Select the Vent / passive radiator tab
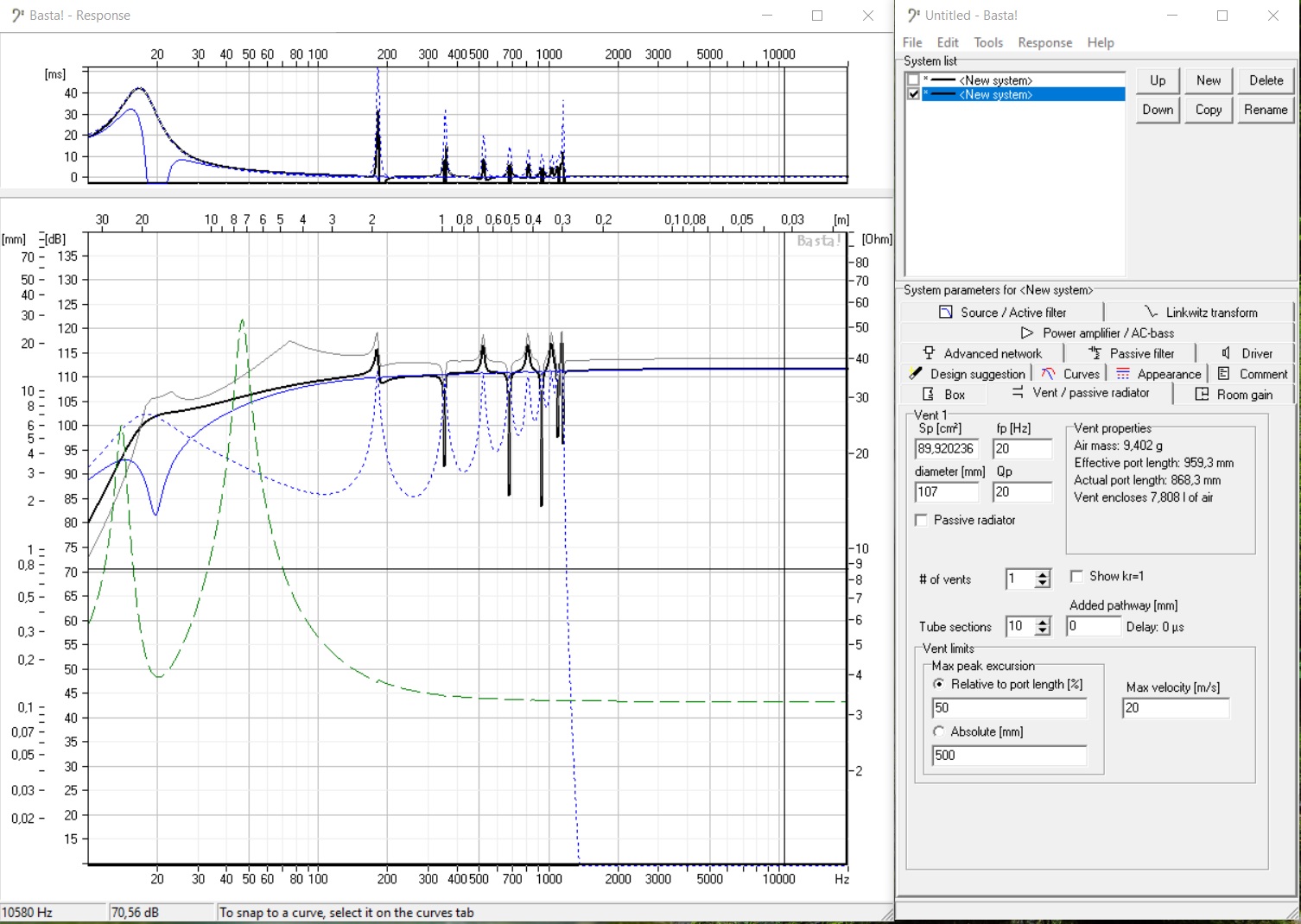 pos(1081,393)
